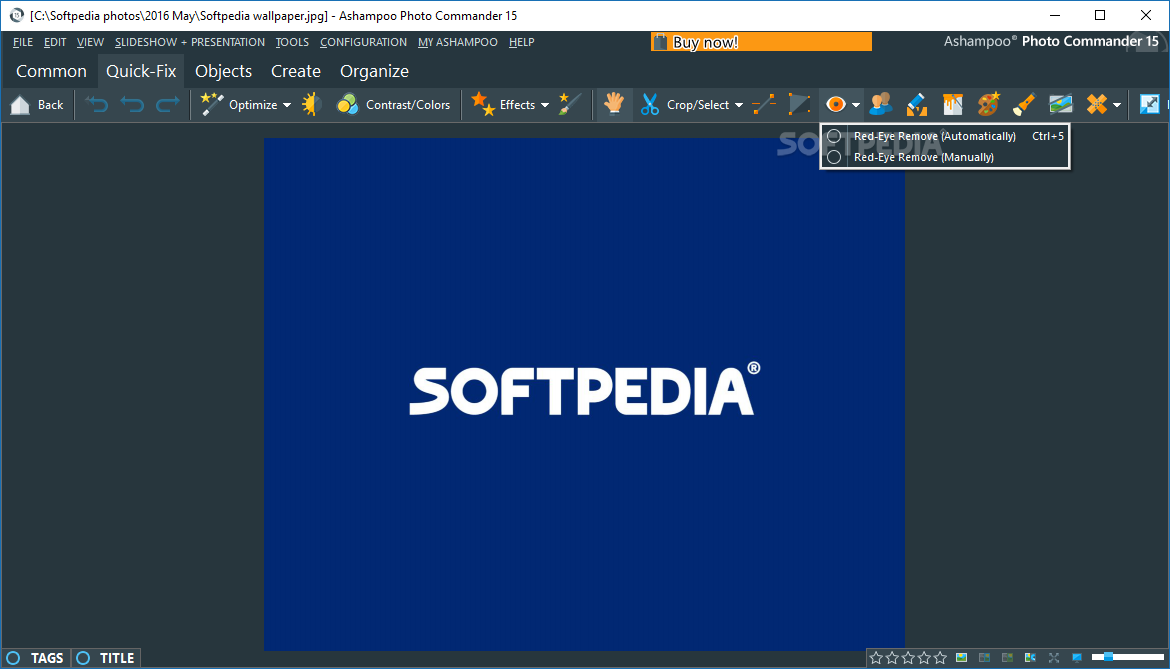1170x669 pixels.
Task: Set rating to four stars
Action: [x=924, y=658]
